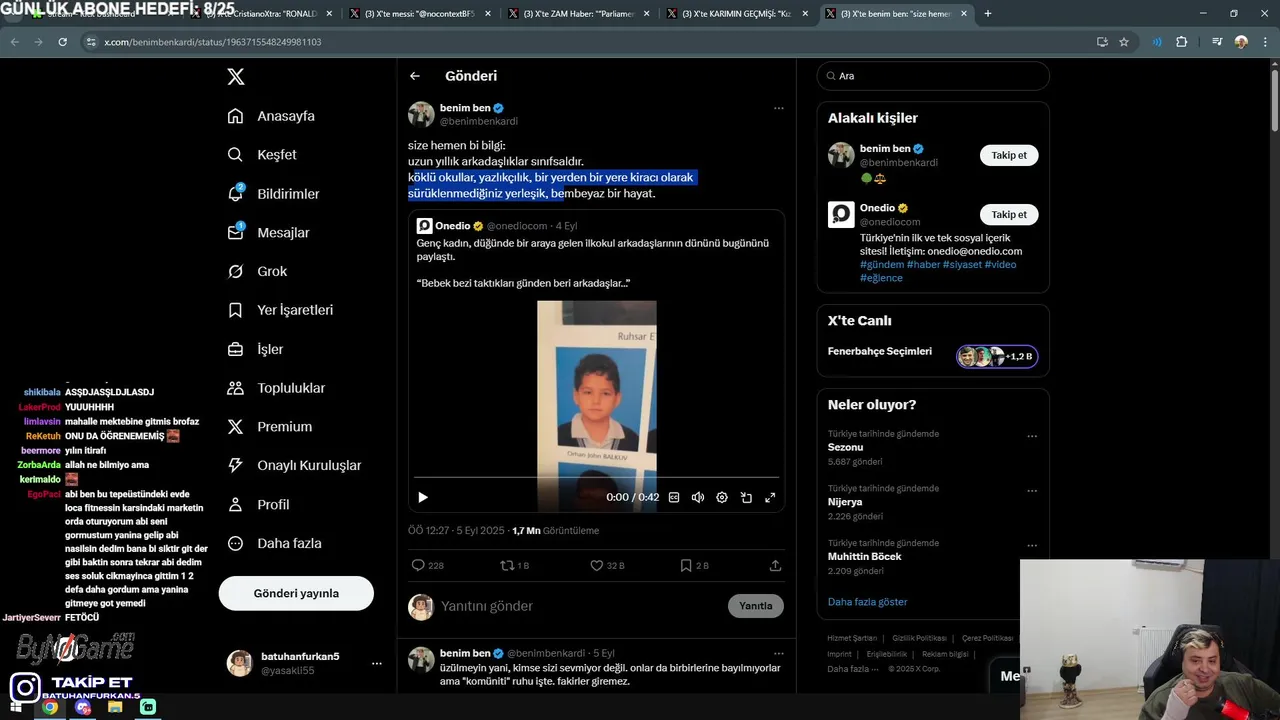The height and width of the screenshot is (720, 1280).
Task: Open Fenerbahçe Seçimleri live space
Action: click(x=933, y=356)
